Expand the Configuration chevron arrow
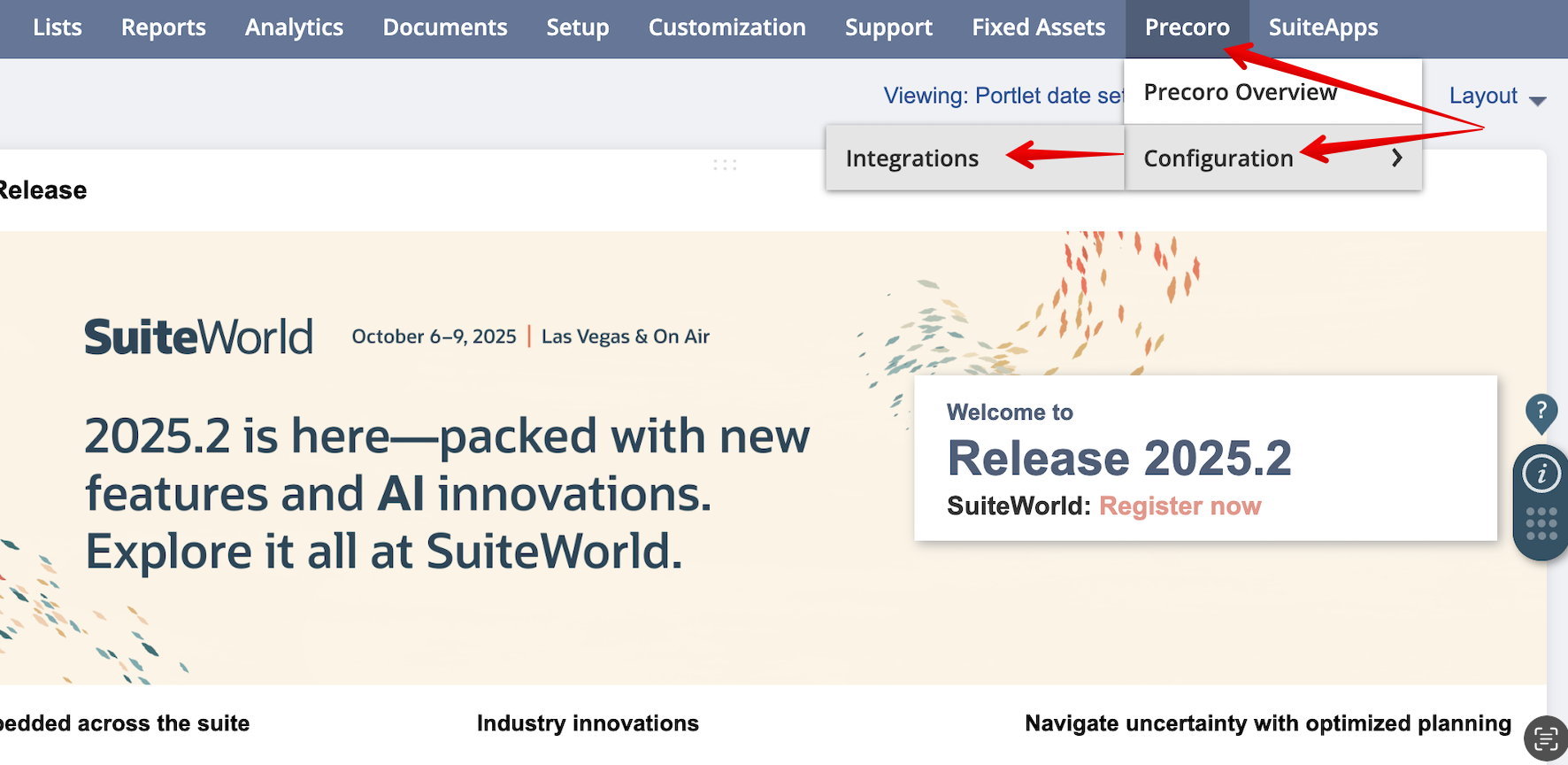1568x765 pixels. pos(1397,158)
